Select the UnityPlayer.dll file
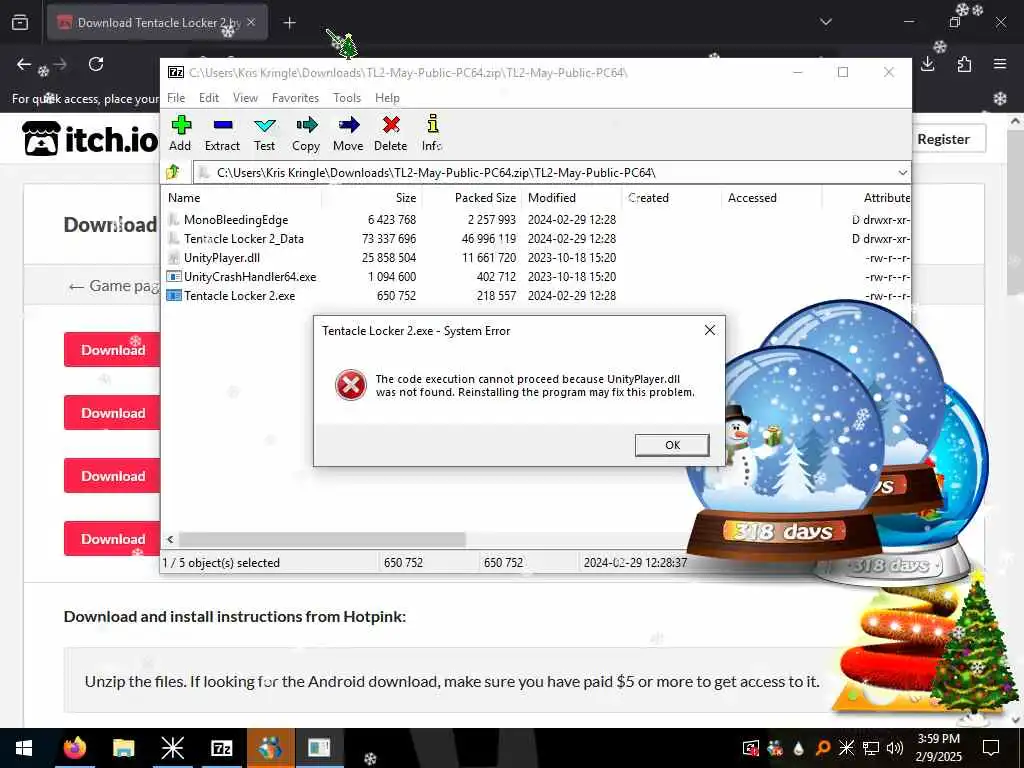 coord(536,258)
